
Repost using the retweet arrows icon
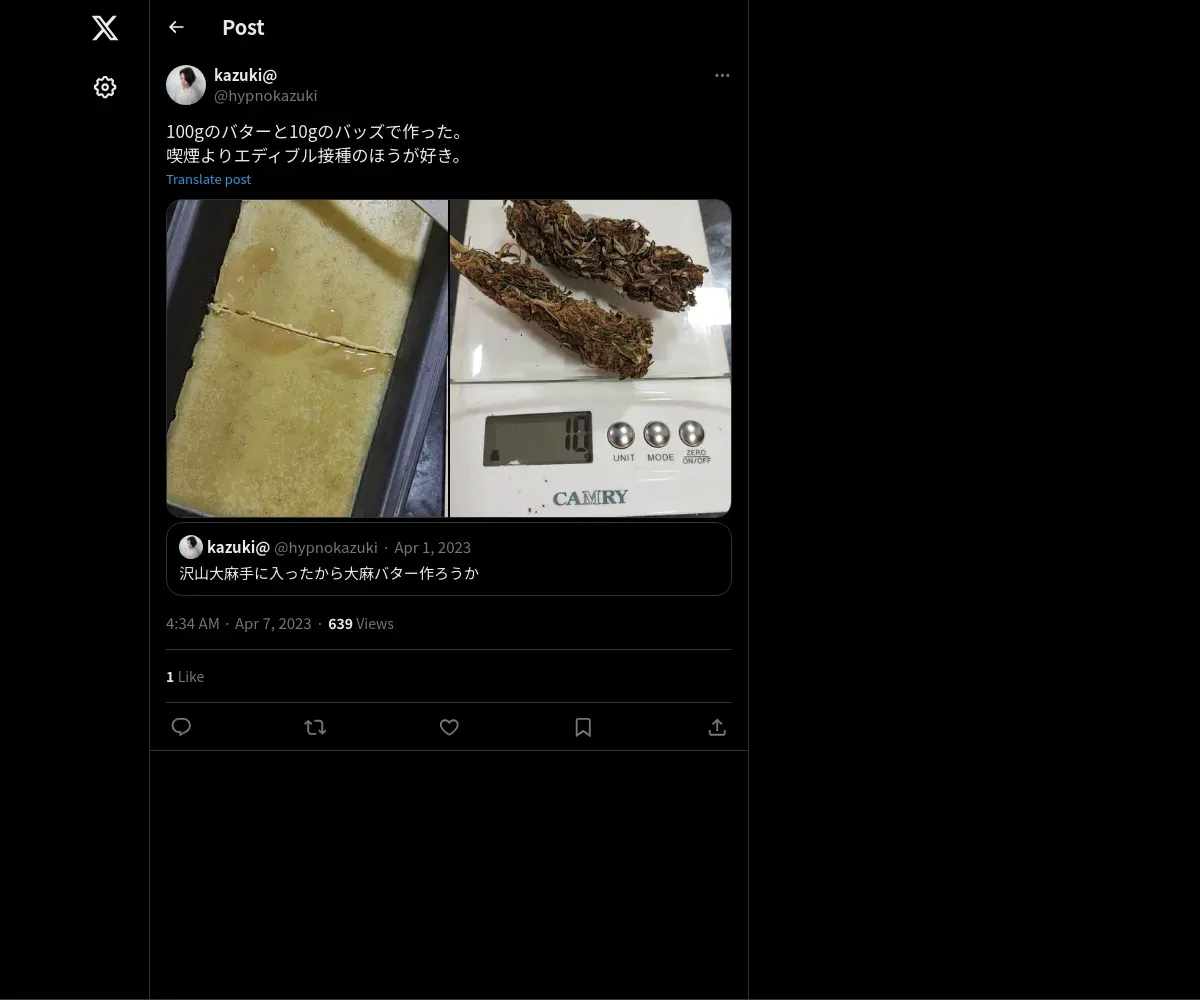[x=315, y=727]
